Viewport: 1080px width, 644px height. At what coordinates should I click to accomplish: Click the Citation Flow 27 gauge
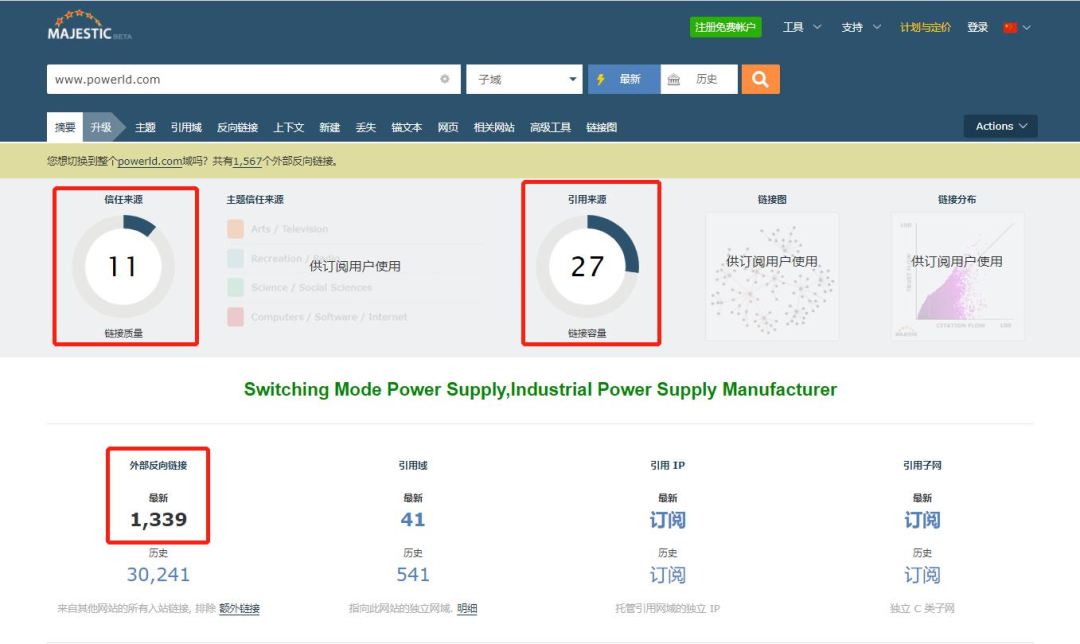[x=588, y=267]
